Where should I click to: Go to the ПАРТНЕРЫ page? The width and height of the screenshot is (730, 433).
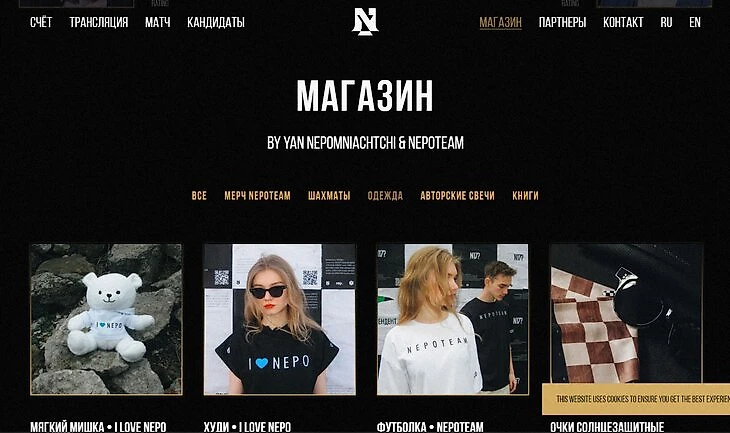562,22
